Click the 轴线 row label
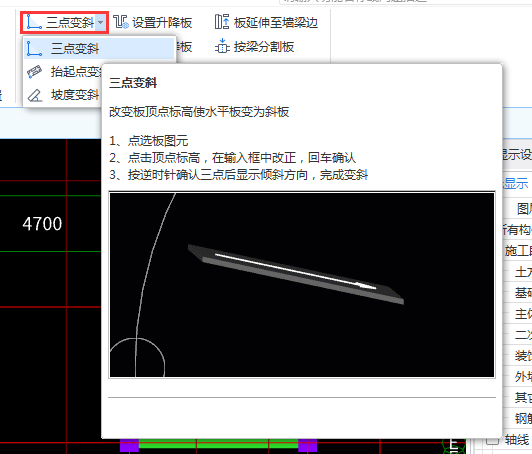 click(x=516, y=440)
